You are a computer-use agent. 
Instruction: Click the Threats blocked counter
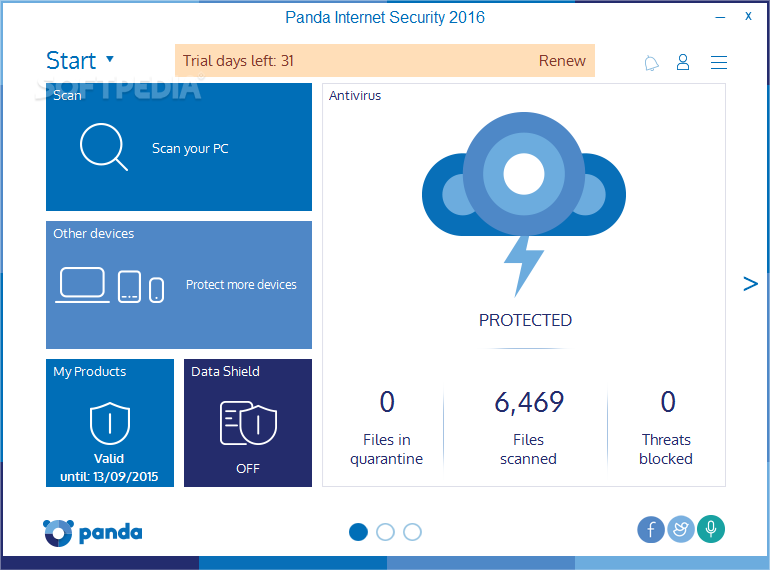click(x=666, y=428)
